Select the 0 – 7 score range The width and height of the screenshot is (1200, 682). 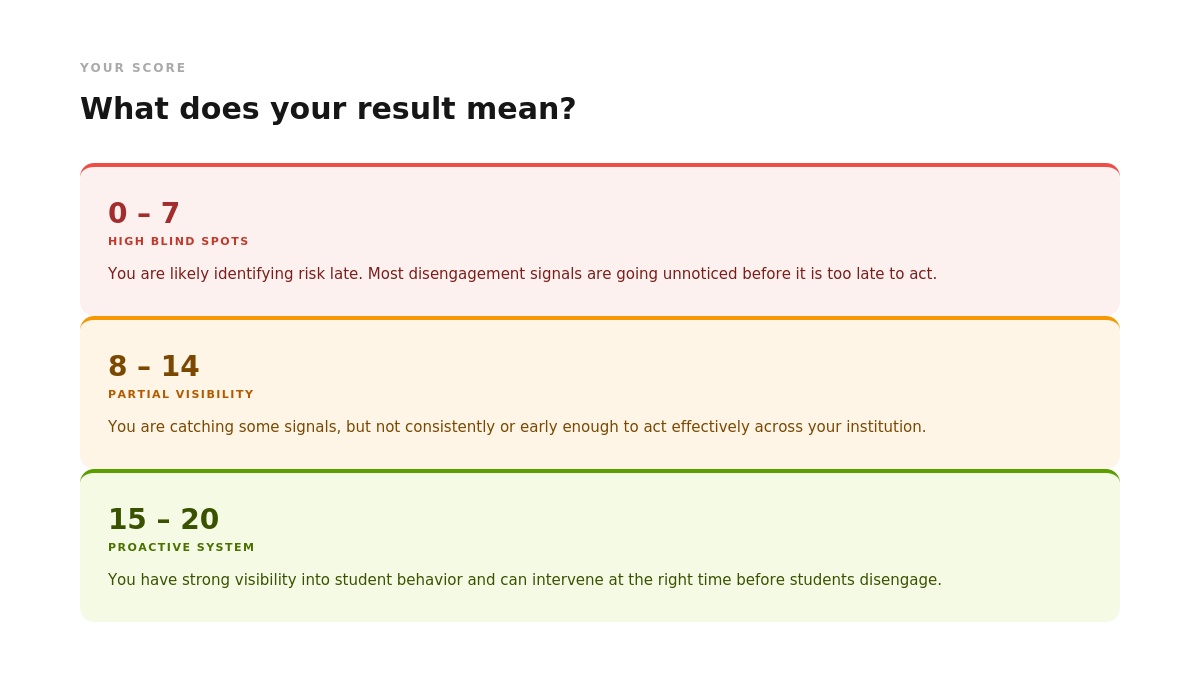[x=144, y=213]
